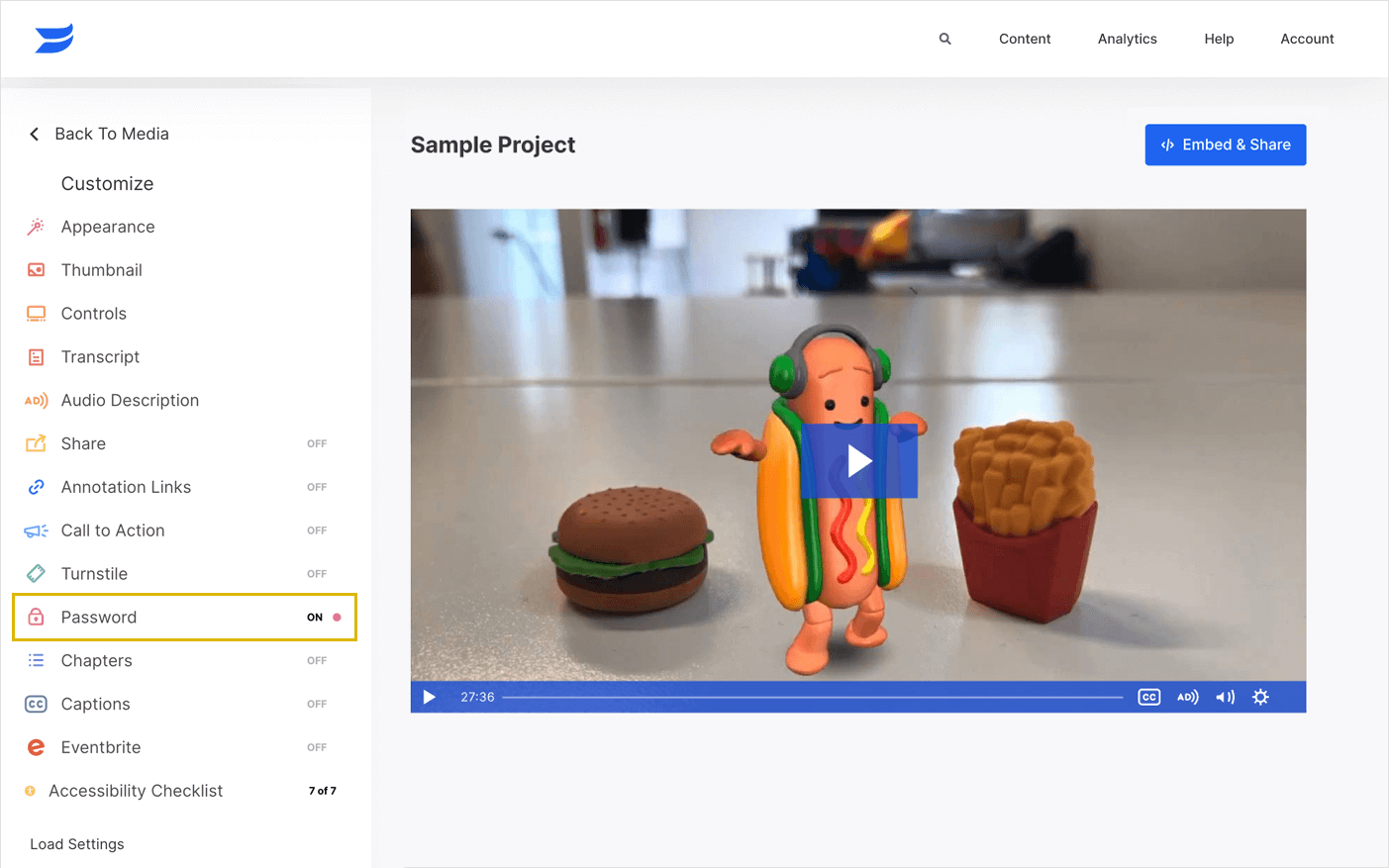Click the Call to Action megaphone icon
Screen dimensions: 1389x868
tap(36, 530)
